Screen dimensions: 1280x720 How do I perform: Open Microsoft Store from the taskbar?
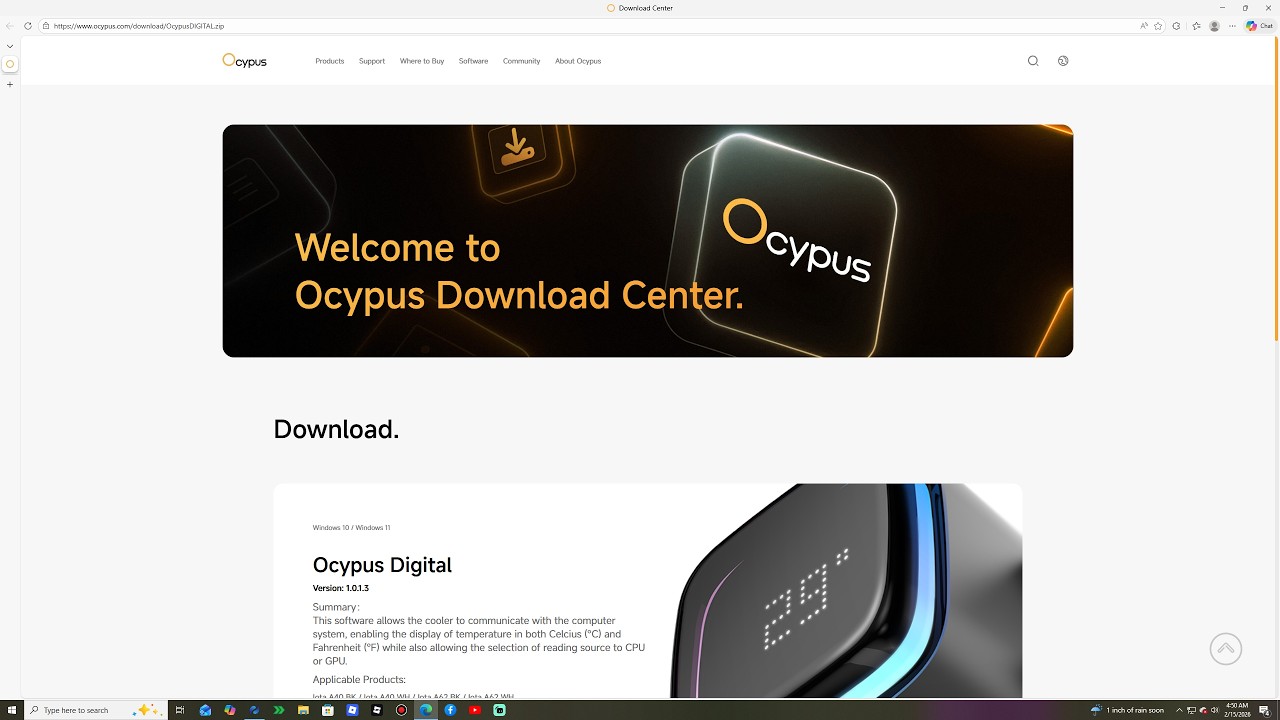coord(328,710)
